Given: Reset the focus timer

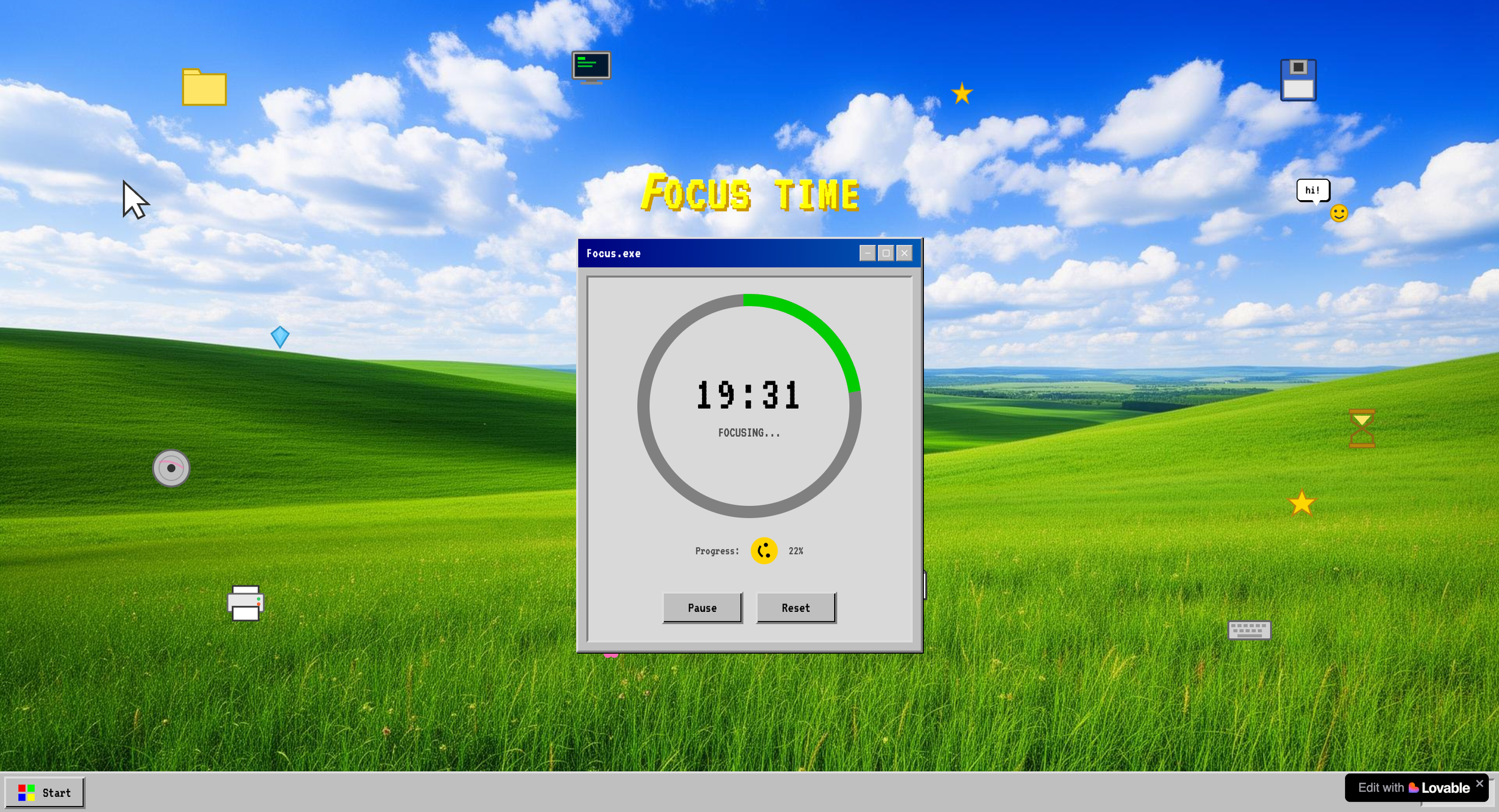Looking at the screenshot, I should pyautogui.click(x=796, y=608).
